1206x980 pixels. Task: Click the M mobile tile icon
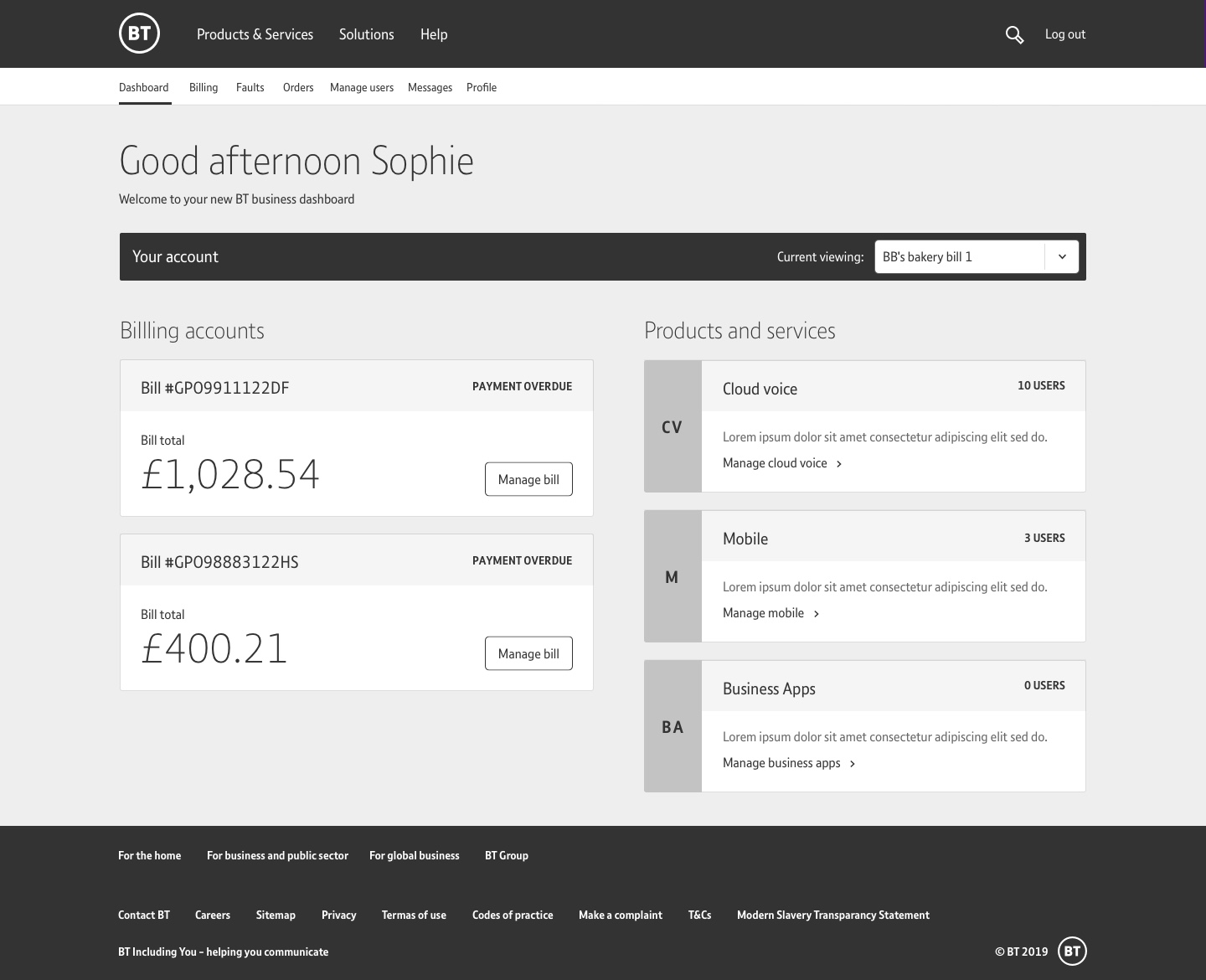coord(673,576)
